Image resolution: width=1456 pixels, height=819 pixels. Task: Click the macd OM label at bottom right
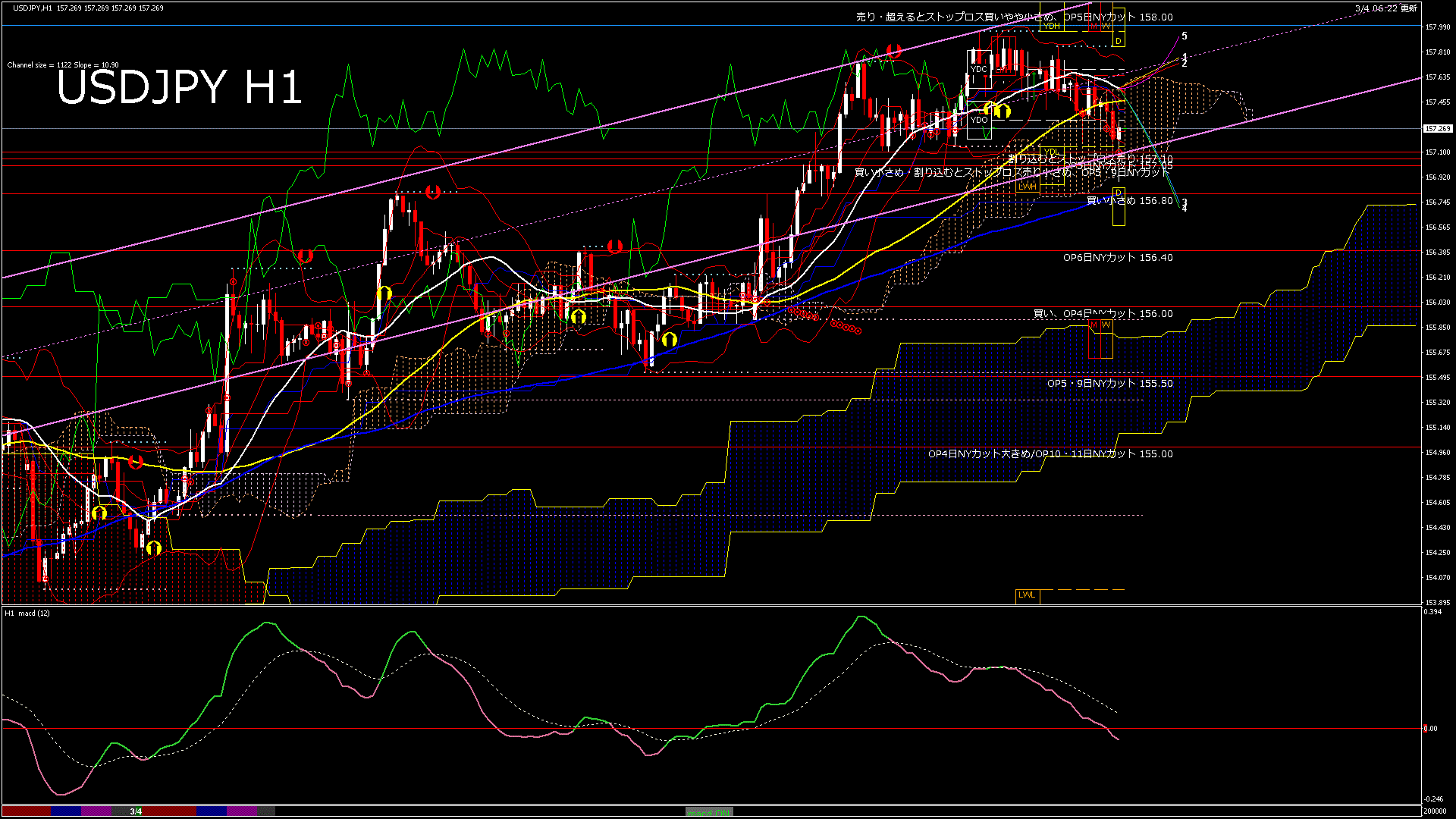(709, 812)
